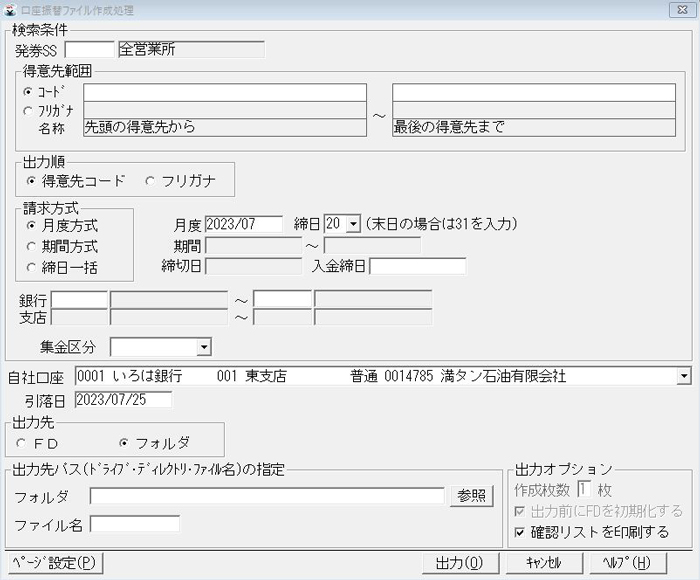This screenshot has height=580, width=700.
Task: Close the 口座振替ファイル作成処理 window
Action: coord(681,10)
